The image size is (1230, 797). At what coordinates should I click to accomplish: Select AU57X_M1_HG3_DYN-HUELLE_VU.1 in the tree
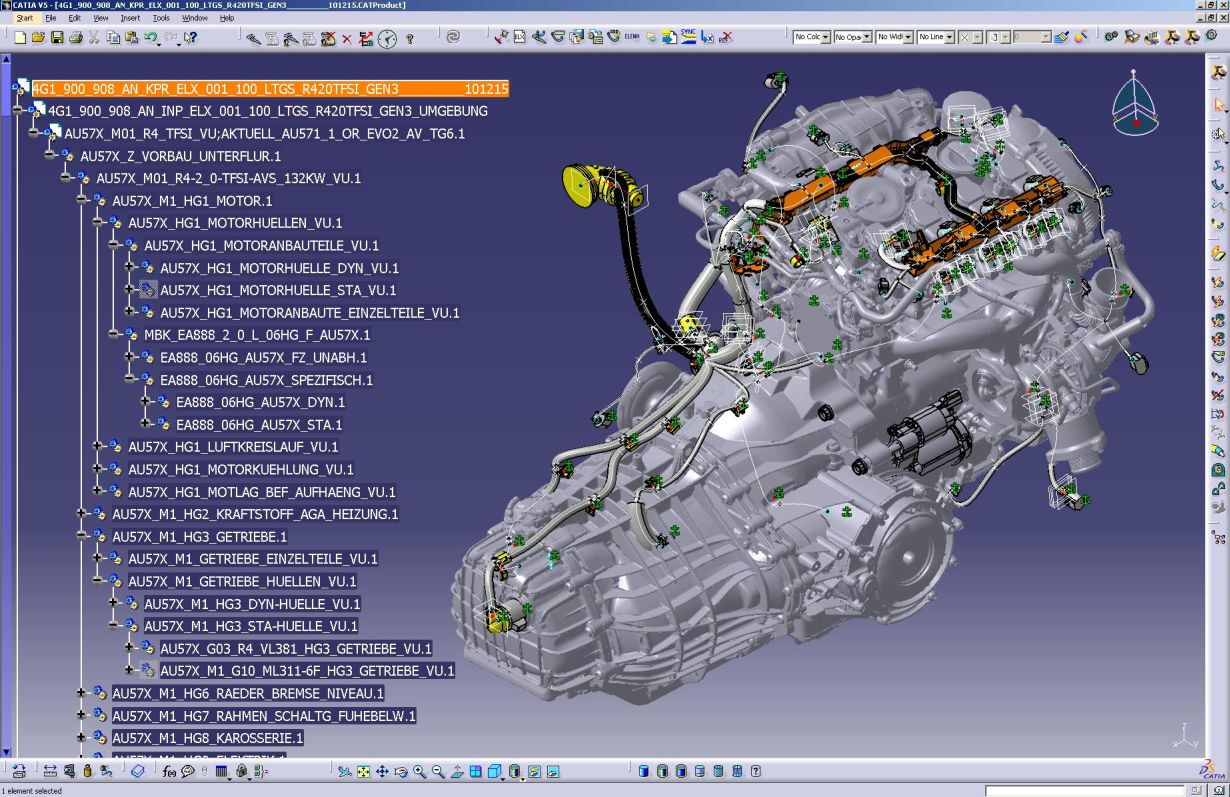pos(252,604)
